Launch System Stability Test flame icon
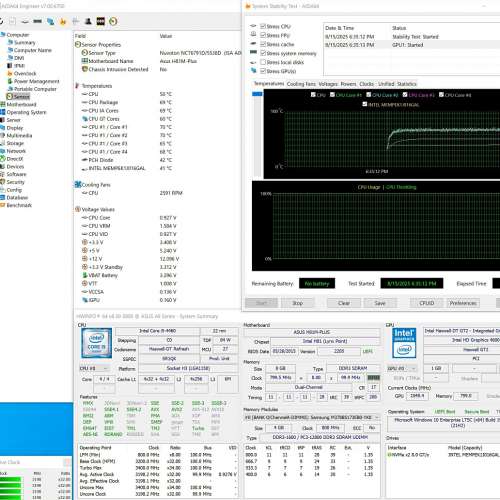 (63, 22)
